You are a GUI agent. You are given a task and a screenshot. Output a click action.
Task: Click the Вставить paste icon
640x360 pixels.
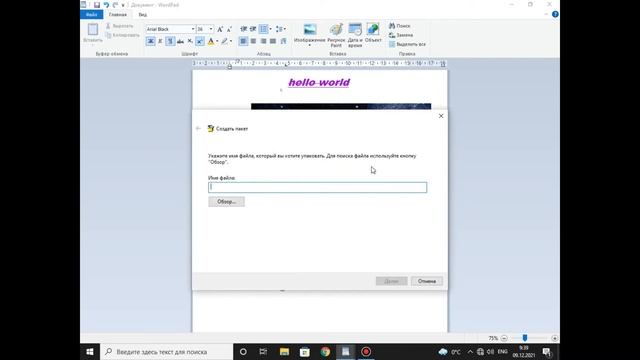(93, 30)
